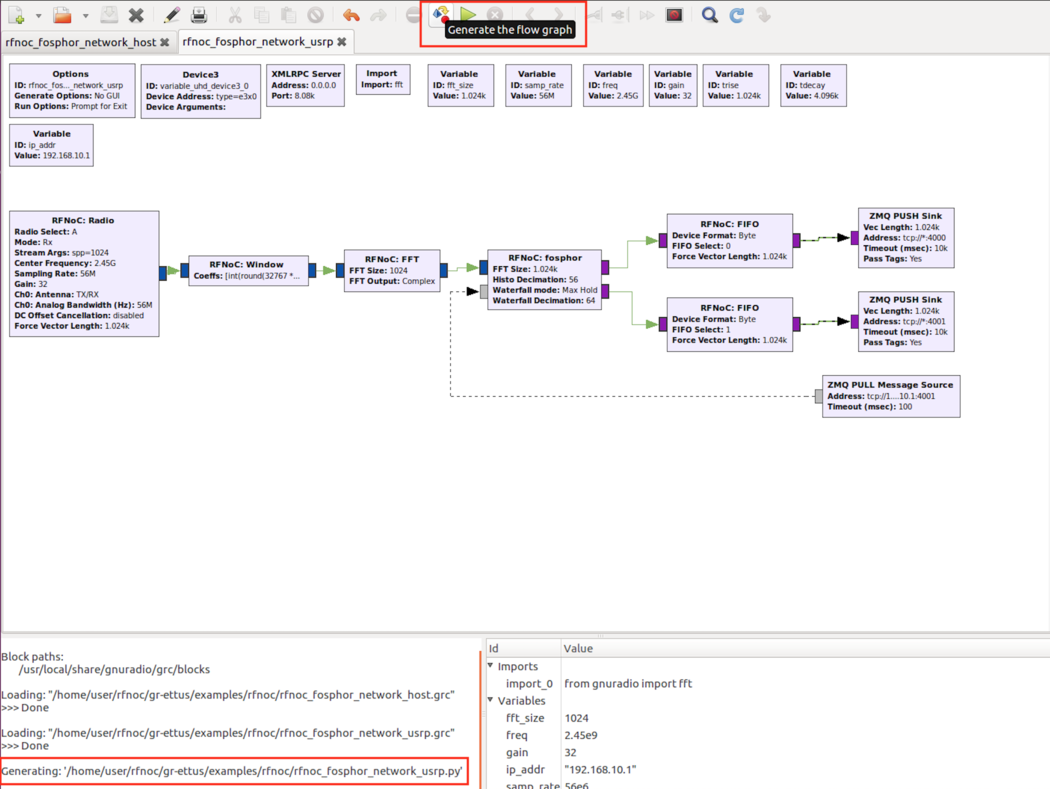Reload the block library
The width and height of the screenshot is (1050, 789).
click(737, 14)
